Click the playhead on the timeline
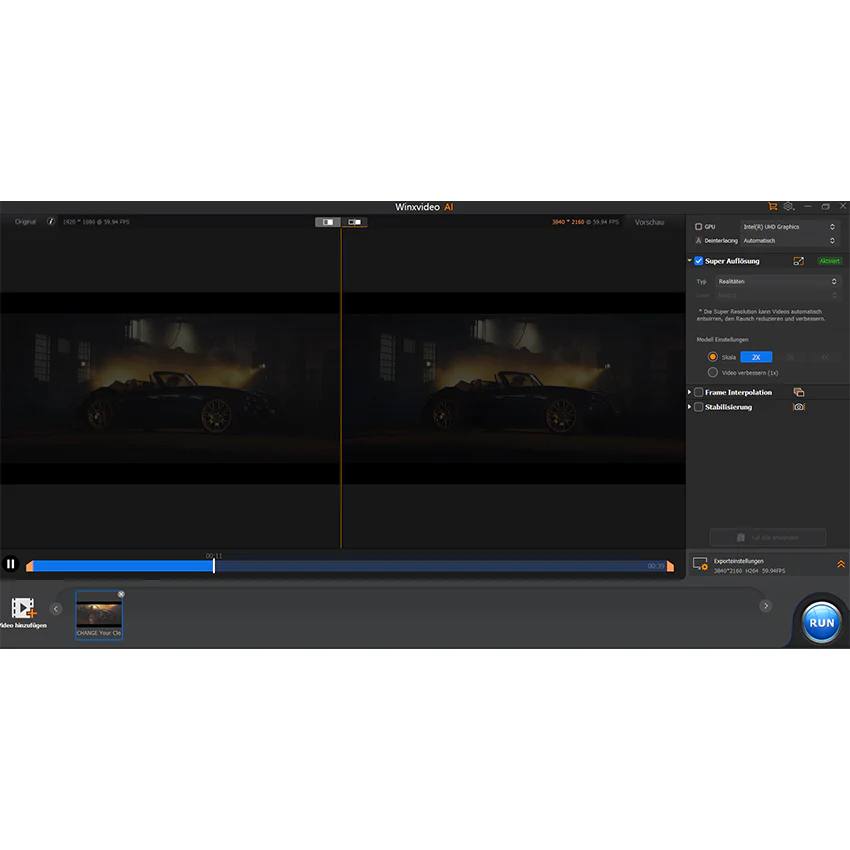Image resolution: width=850 pixels, height=850 pixels. [214, 565]
